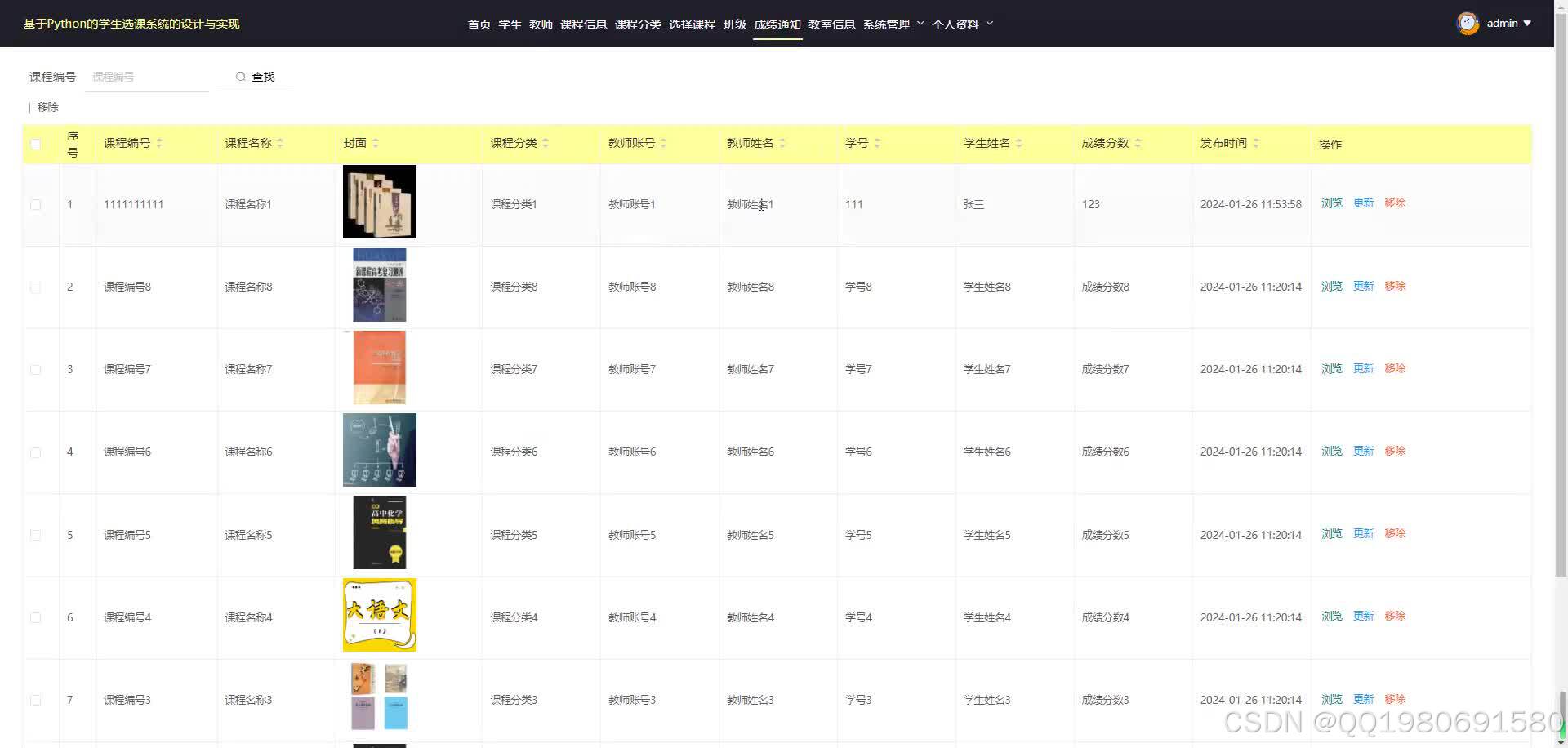Sort by 封面 column arrows
This screenshot has width=1568, height=748.
pyautogui.click(x=376, y=143)
